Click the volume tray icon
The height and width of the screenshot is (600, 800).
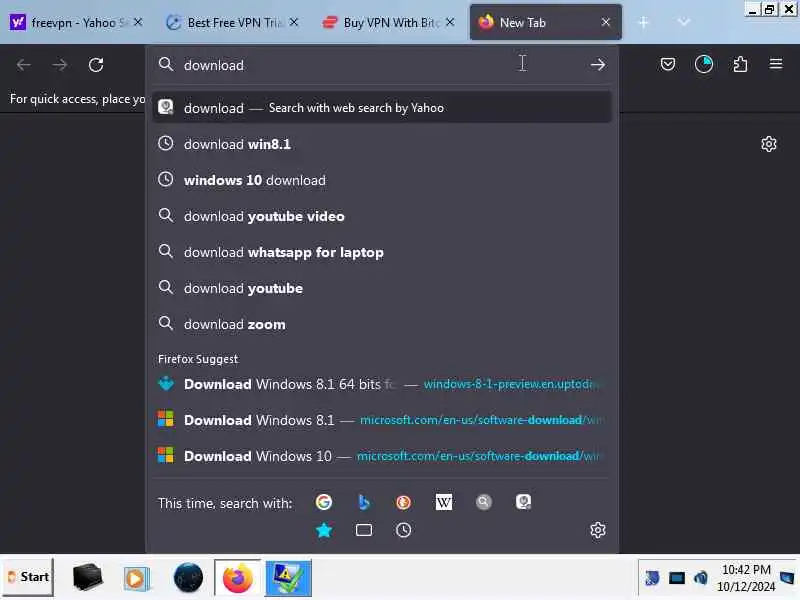tap(700, 578)
